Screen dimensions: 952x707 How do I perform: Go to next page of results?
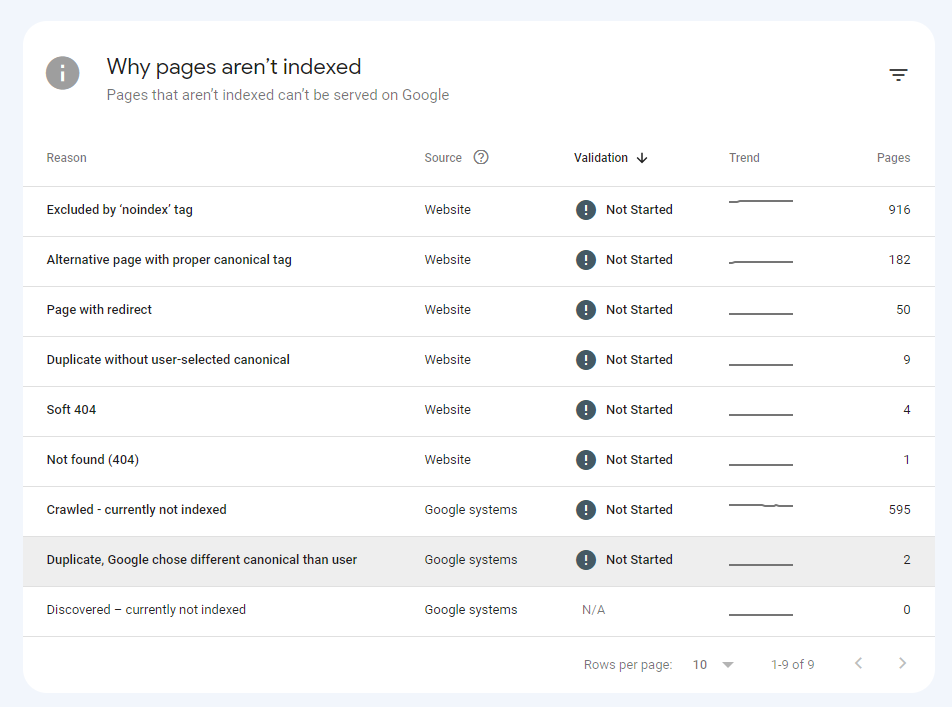[x=902, y=663]
